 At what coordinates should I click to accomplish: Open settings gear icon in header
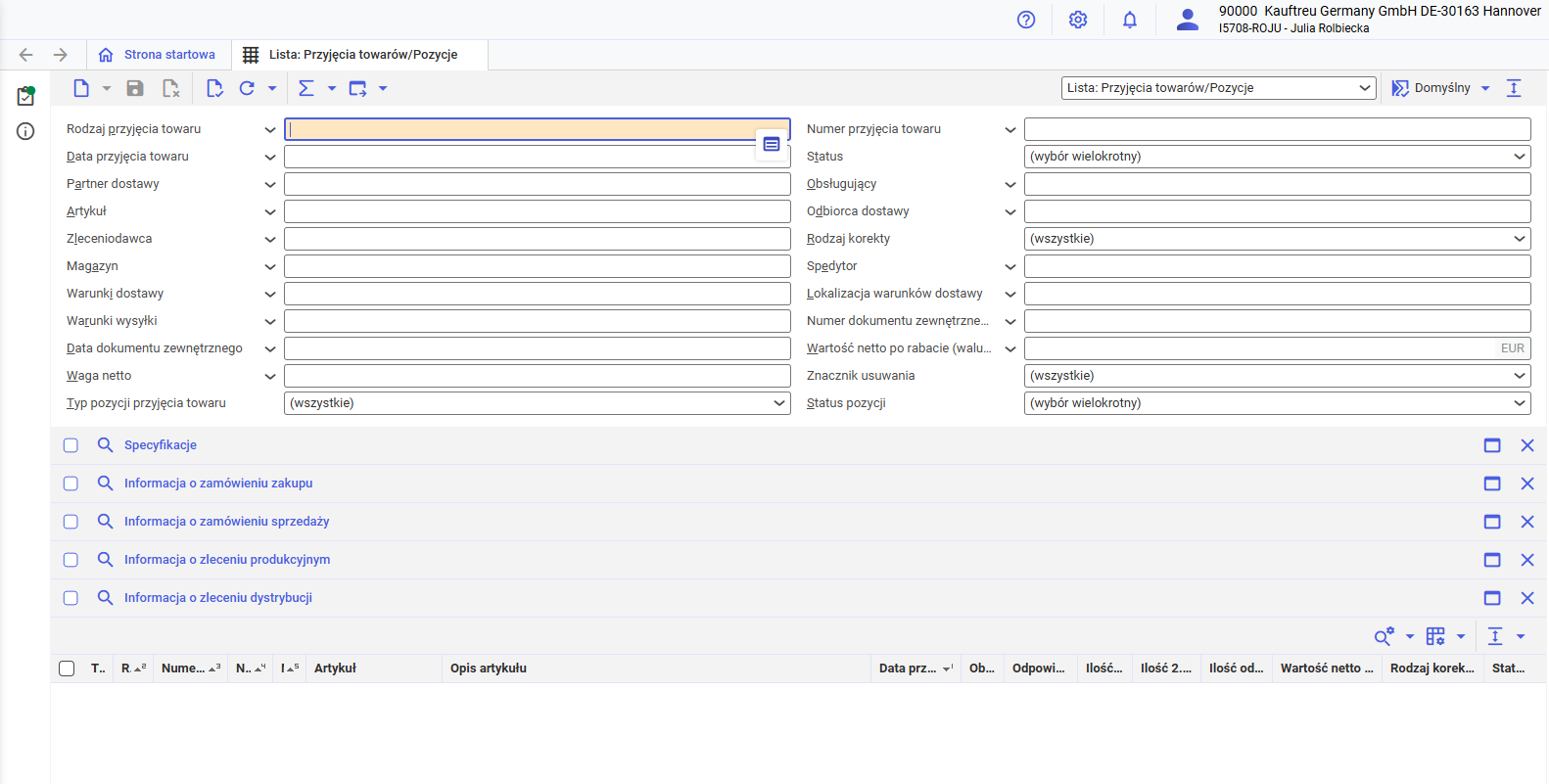coord(1078,20)
